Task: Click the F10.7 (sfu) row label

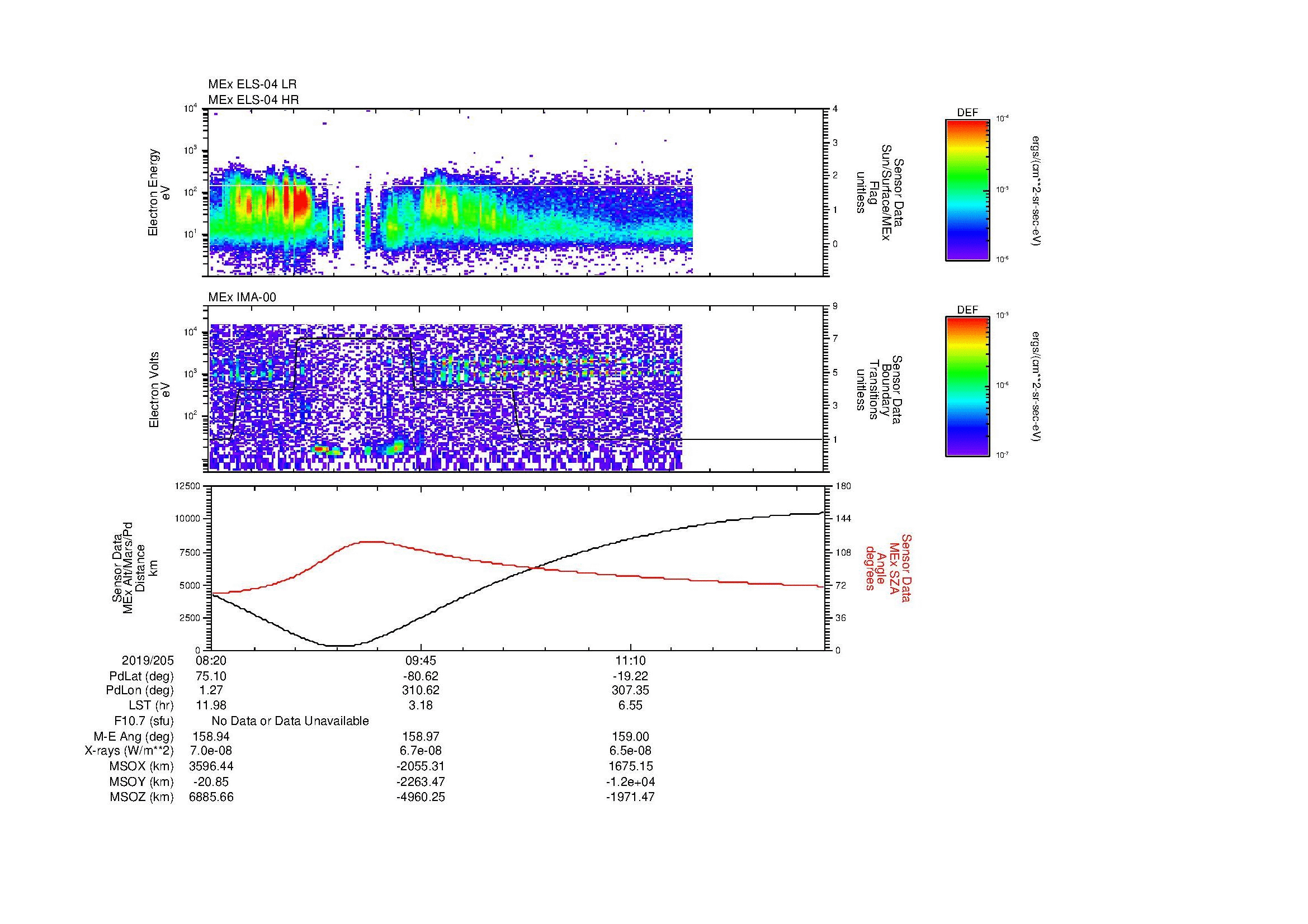Action: [144, 721]
